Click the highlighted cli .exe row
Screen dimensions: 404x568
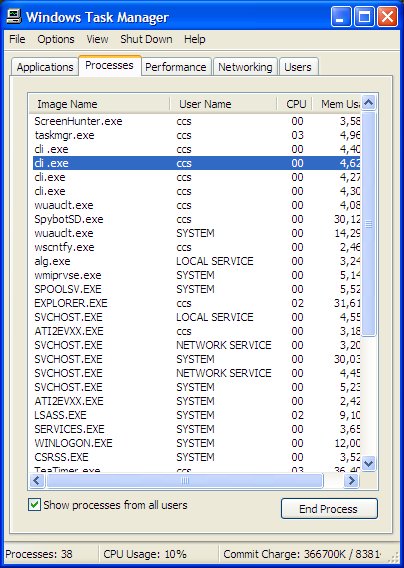(x=196, y=163)
